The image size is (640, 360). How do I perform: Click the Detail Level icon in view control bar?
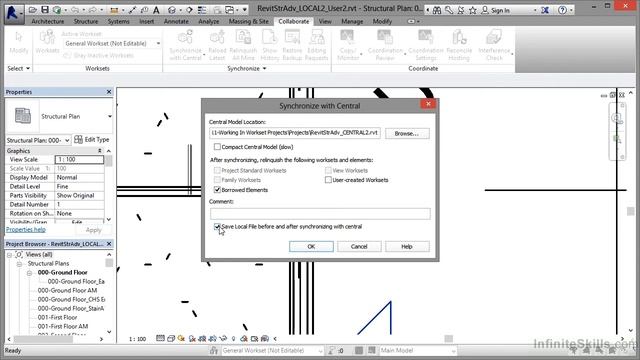pyautogui.click(x=160, y=338)
